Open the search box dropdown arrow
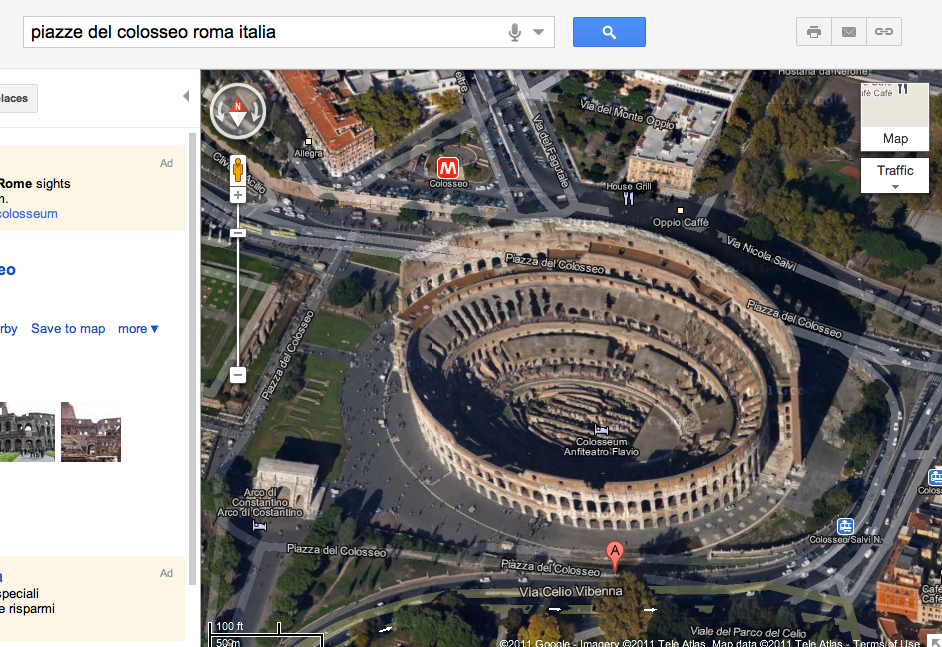 [539, 32]
